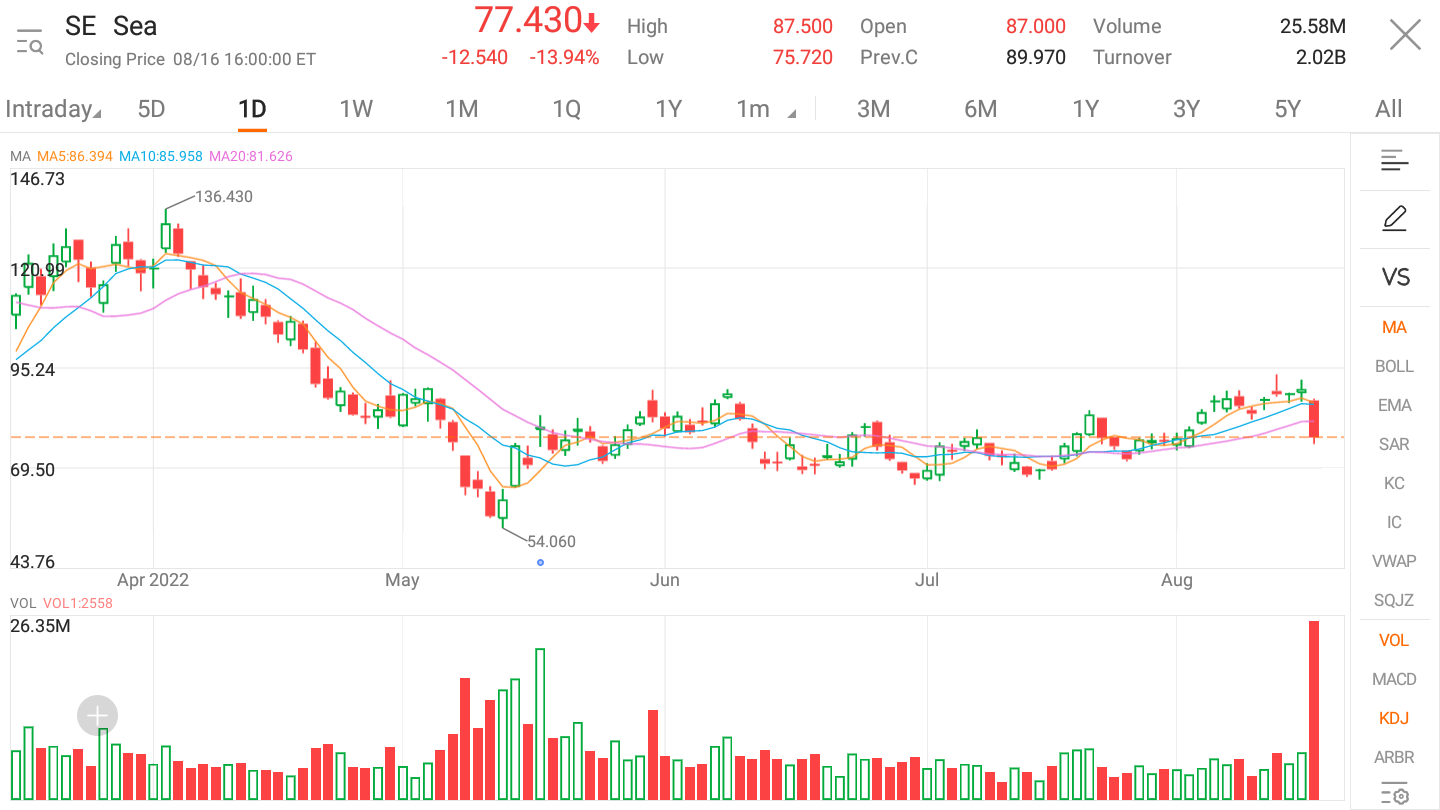This screenshot has width=1440, height=810.
Task: Expand the Intraday dropdown
Action: click(53, 109)
